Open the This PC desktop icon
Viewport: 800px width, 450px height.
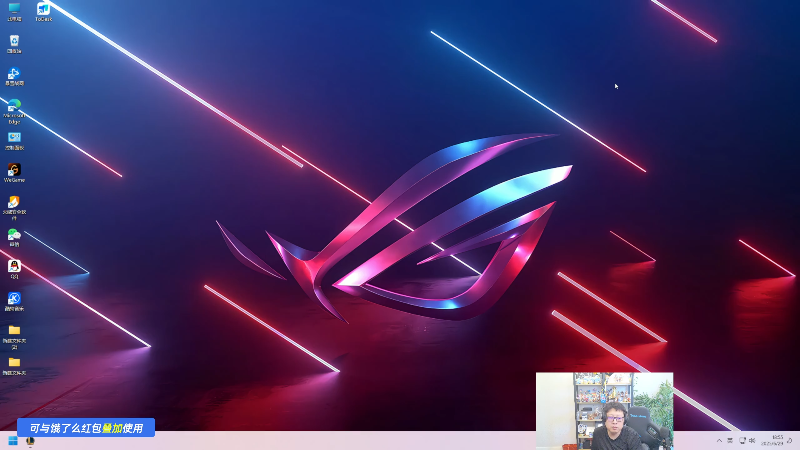click(x=14, y=11)
